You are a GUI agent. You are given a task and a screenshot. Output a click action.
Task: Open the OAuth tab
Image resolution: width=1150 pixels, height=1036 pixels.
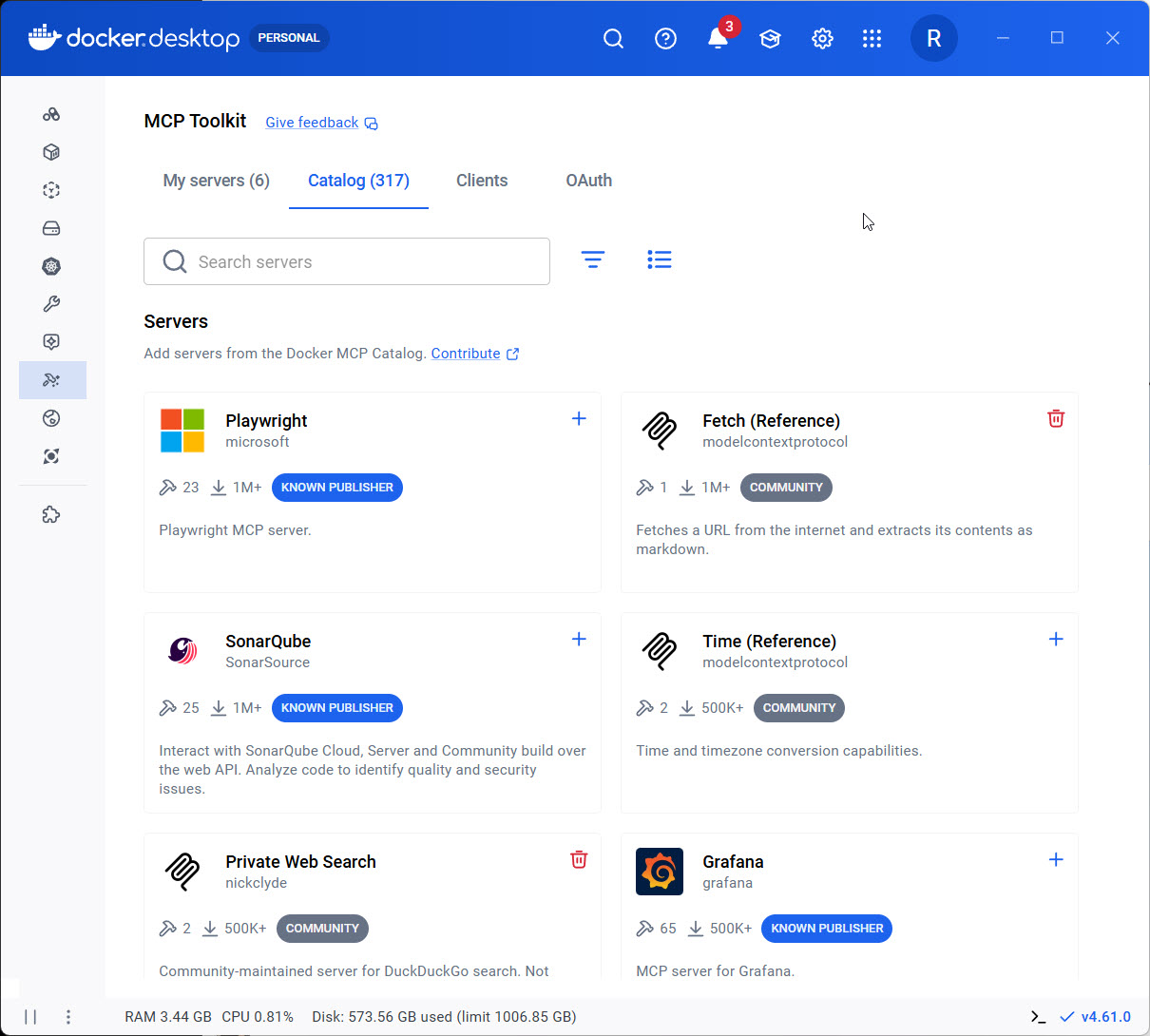tap(589, 181)
